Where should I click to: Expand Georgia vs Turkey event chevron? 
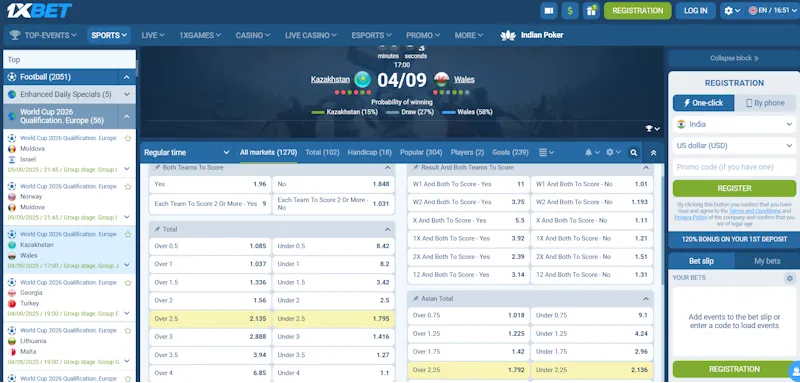(127, 313)
